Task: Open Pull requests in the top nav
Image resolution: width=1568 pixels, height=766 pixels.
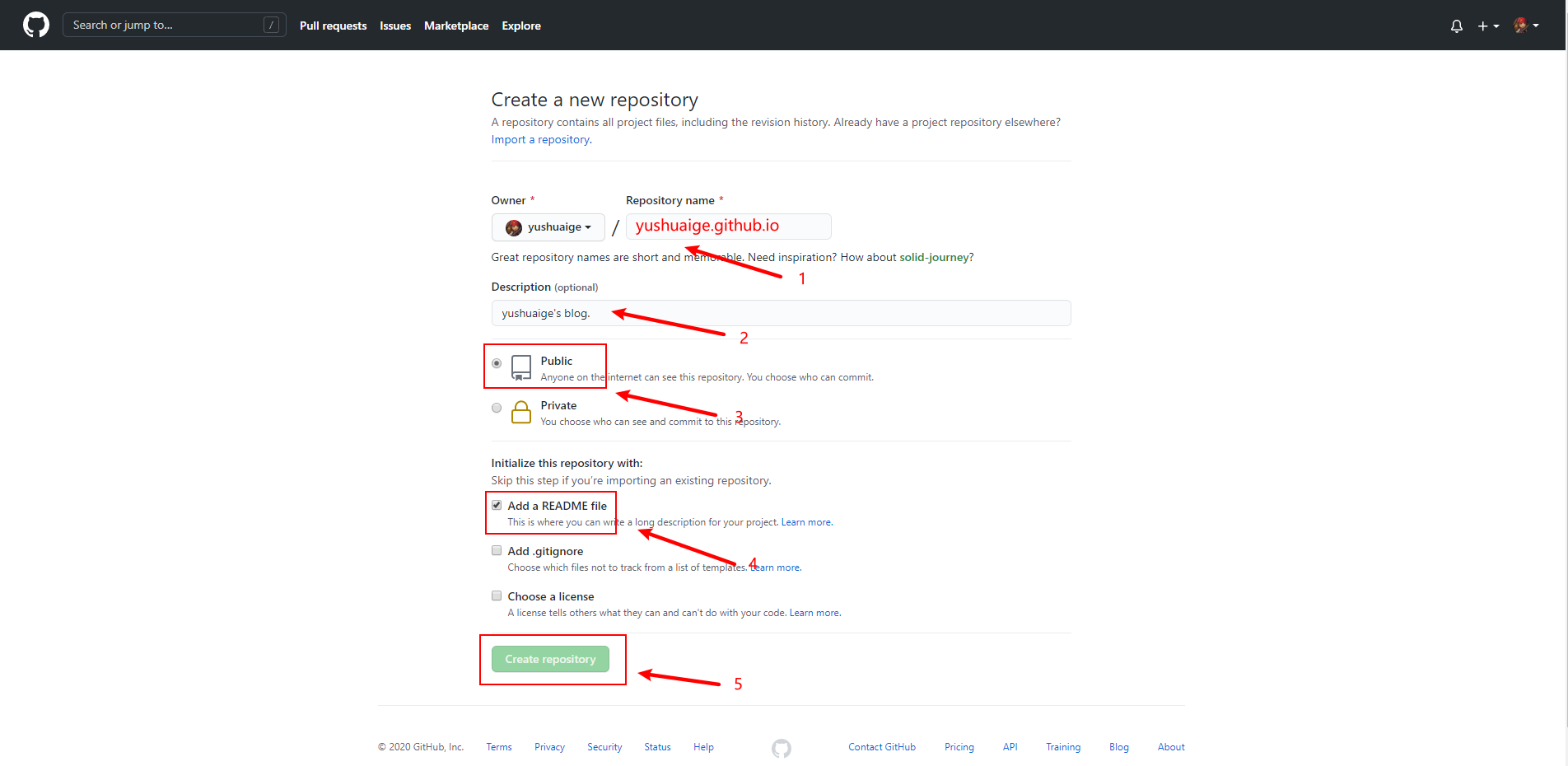Action: tap(333, 26)
